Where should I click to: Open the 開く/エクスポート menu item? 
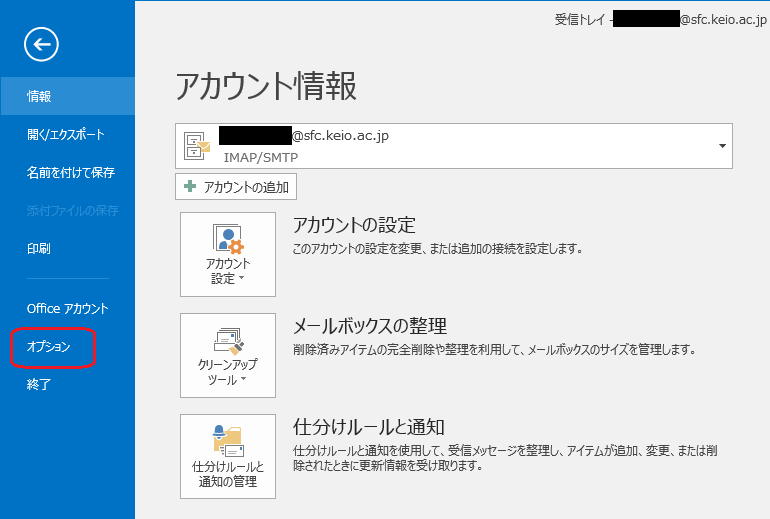(66, 134)
